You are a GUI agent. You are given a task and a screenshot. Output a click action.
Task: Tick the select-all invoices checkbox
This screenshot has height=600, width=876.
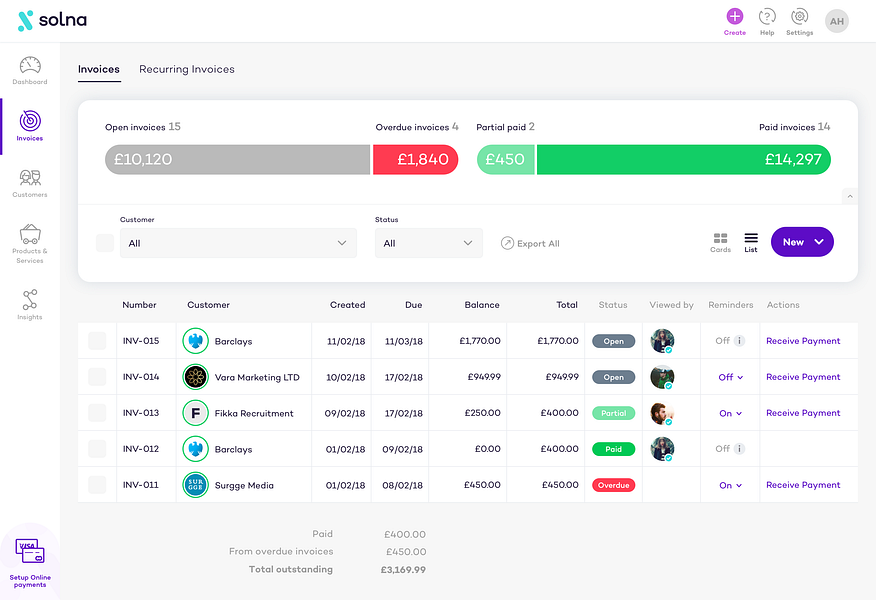pyautogui.click(x=105, y=243)
